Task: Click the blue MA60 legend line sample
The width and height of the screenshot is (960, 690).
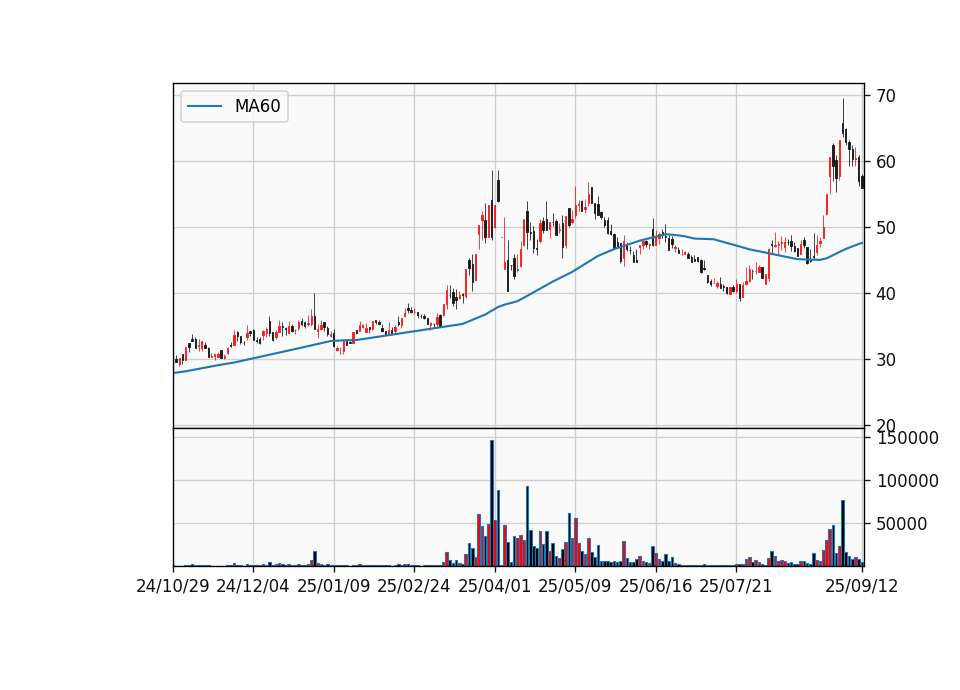Action: coord(204,106)
